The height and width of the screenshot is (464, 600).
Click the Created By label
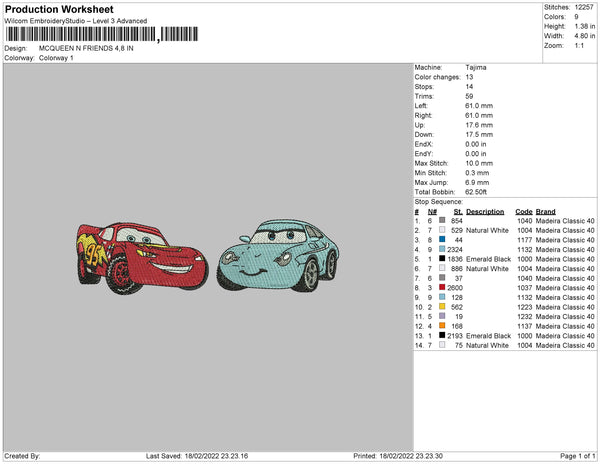point(22,456)
